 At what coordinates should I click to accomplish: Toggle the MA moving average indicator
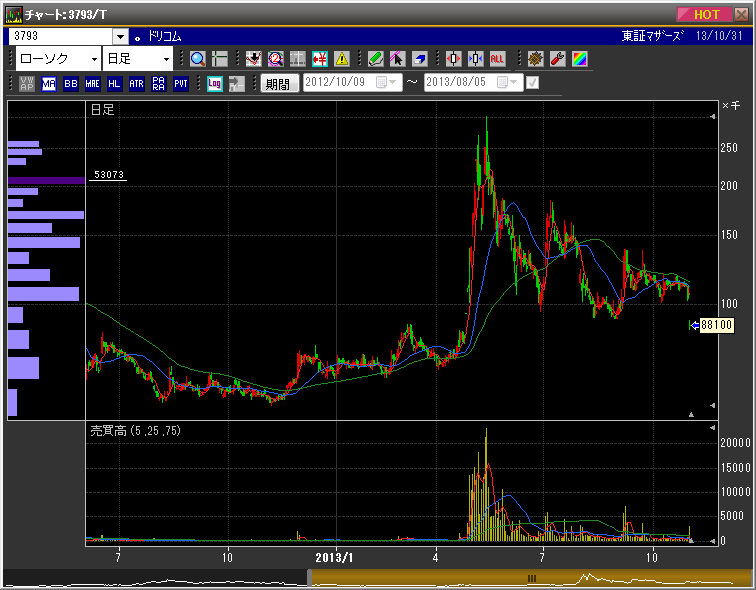click(x=49, y=84)
